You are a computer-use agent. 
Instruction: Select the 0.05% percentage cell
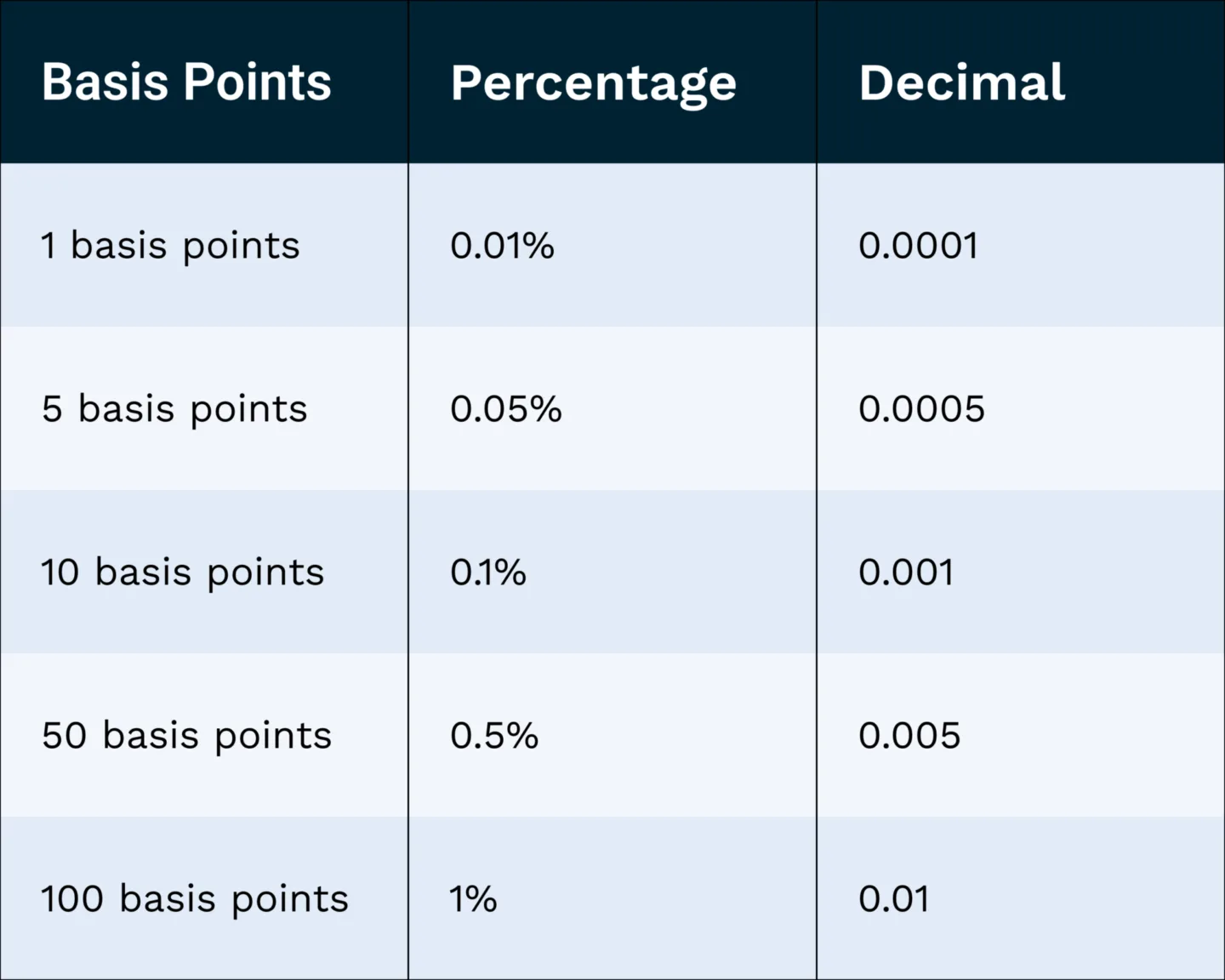coord(506,409)
